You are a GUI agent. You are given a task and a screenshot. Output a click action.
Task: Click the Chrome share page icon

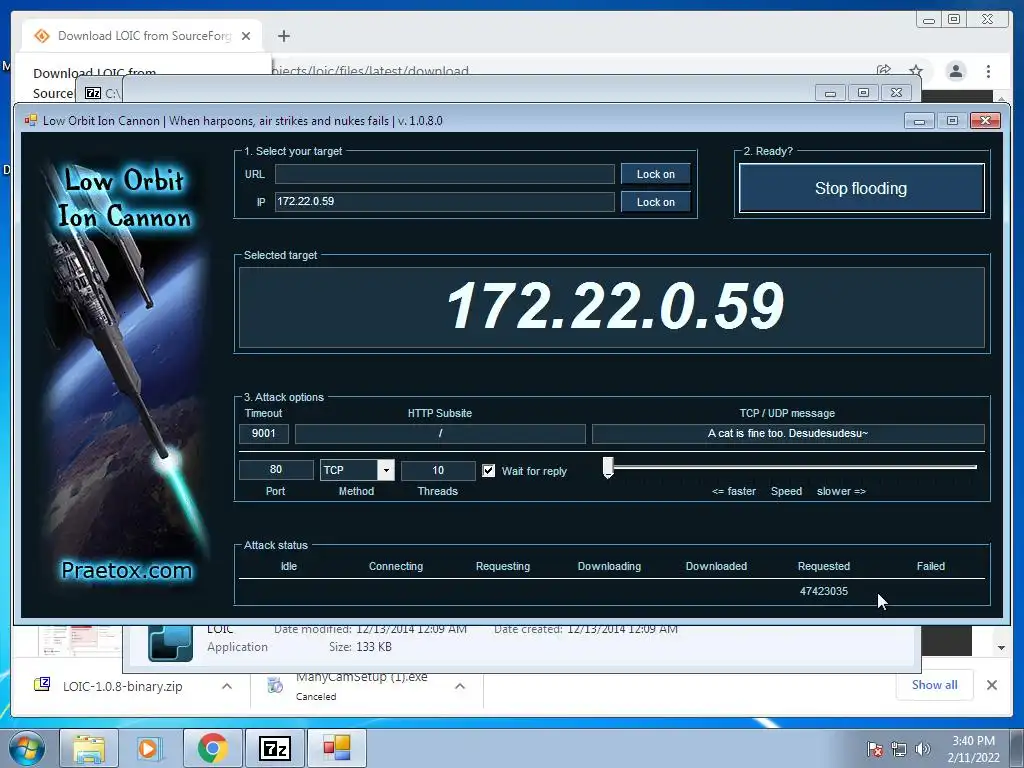tap(884, 71)
